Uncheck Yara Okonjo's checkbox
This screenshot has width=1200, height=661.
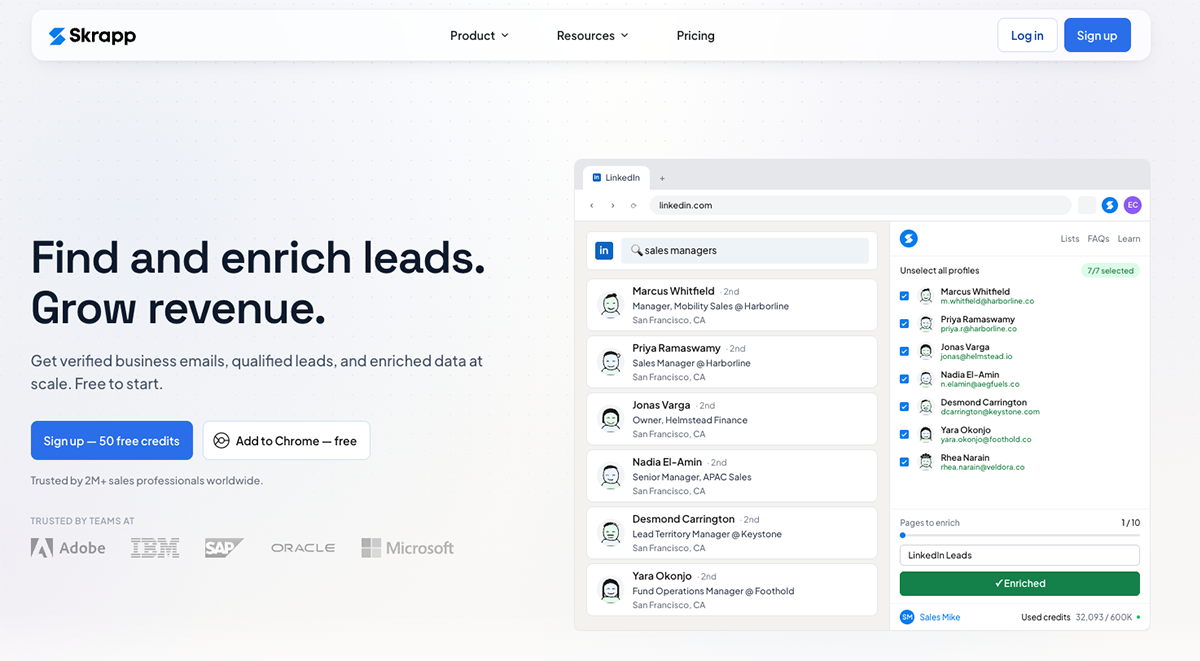[904, 434]
